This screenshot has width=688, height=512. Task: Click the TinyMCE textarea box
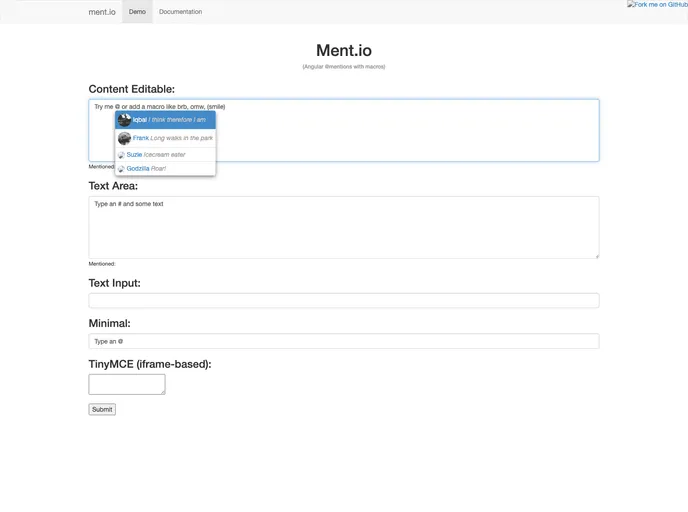pyautogui.click(x=127, y=384)
